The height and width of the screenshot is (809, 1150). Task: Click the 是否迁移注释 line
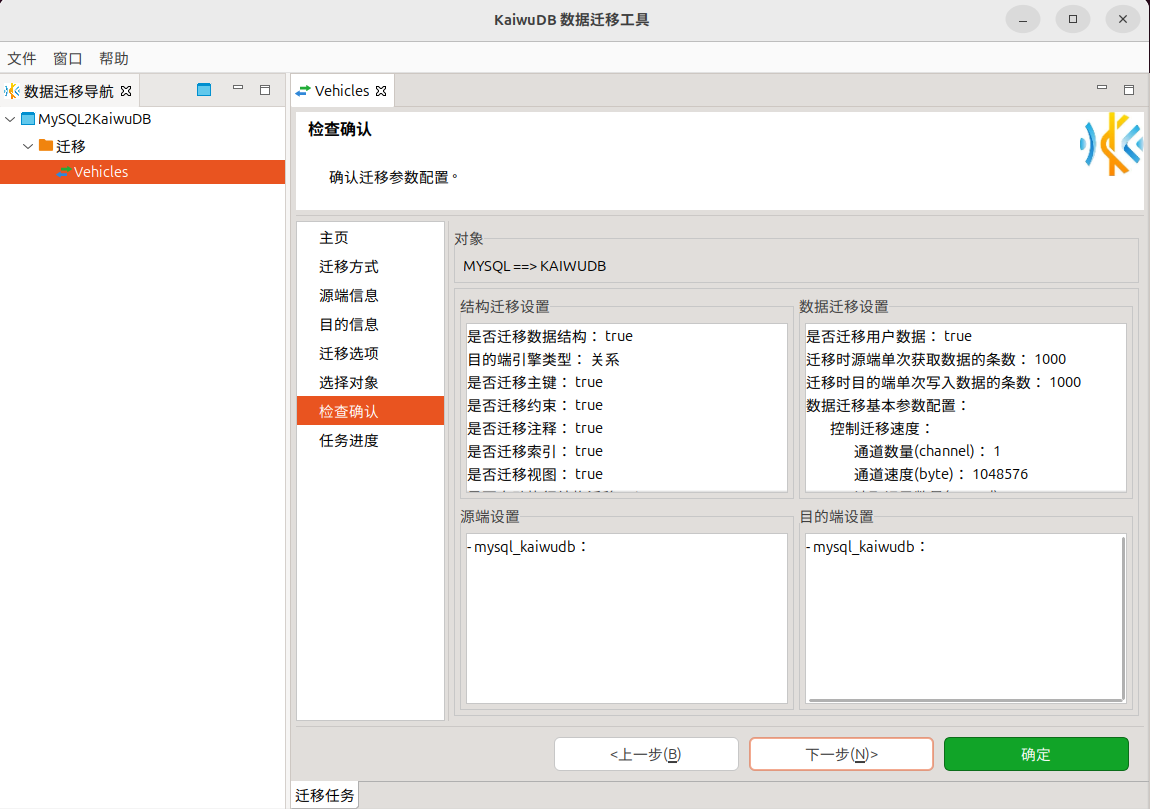pos(535,428)
